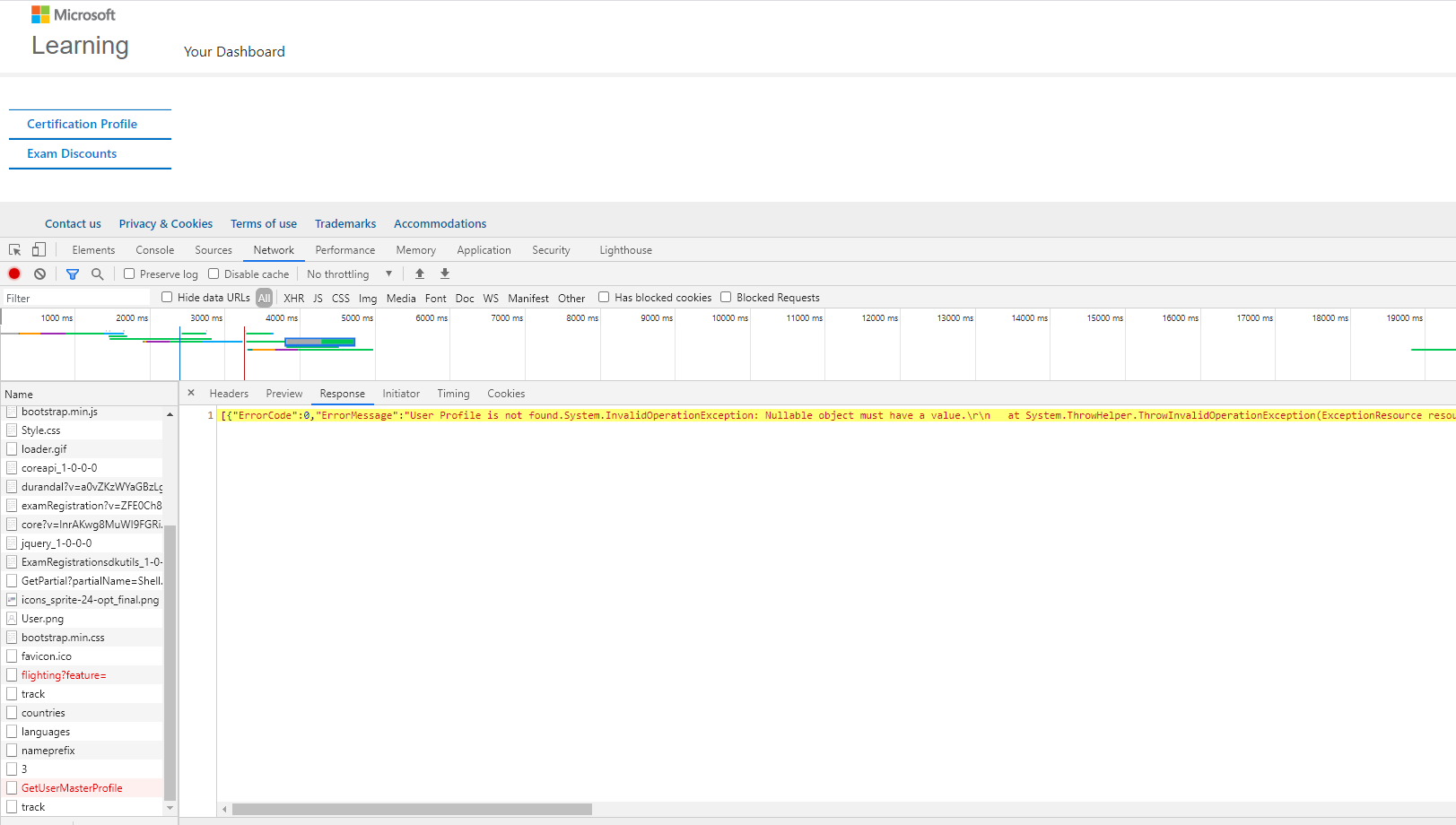Select the countries request
The width and height of the screenshot is (1456, 825).
pos(82,713)
